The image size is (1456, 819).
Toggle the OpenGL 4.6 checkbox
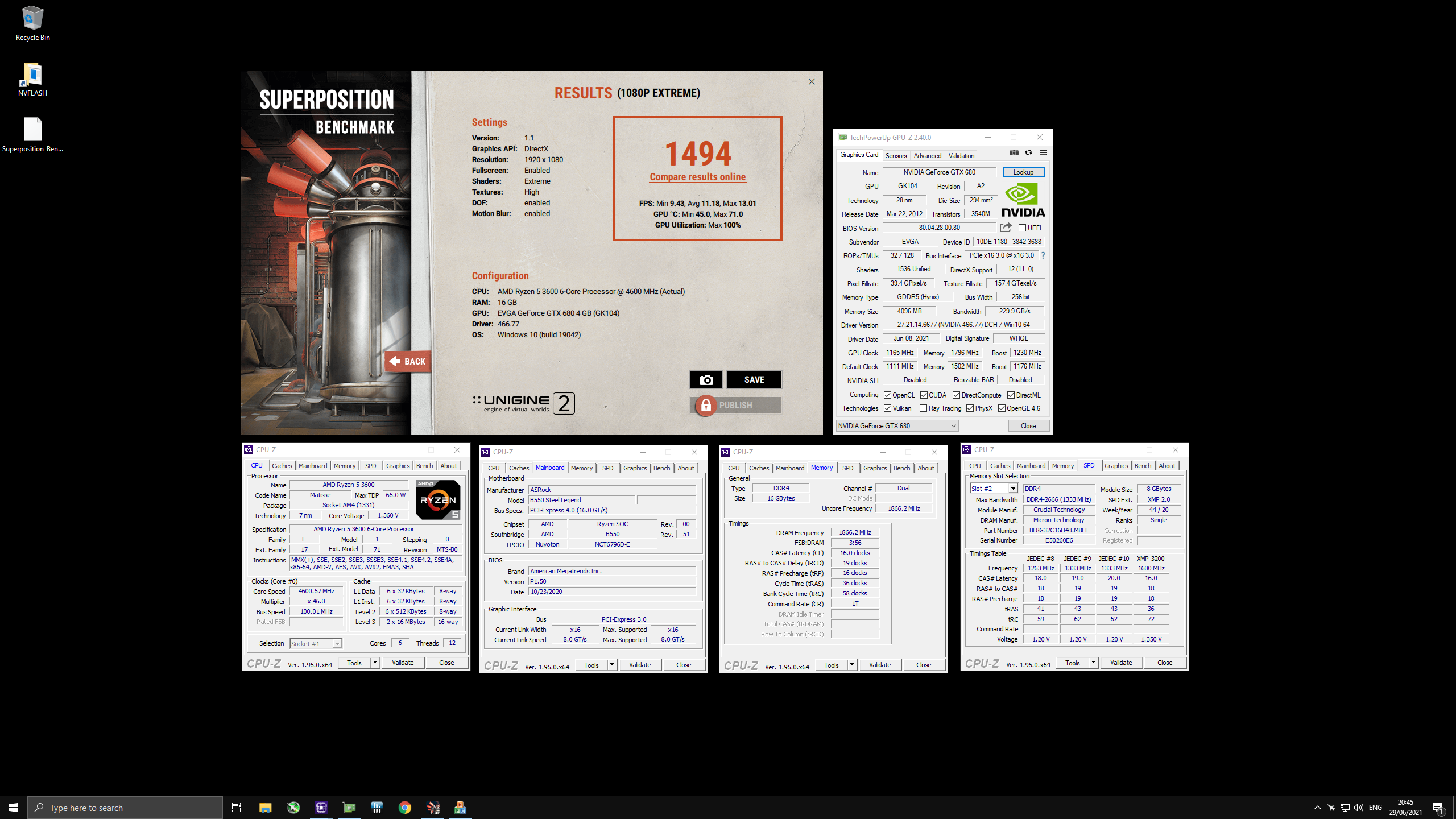[x=1002, y=408]
